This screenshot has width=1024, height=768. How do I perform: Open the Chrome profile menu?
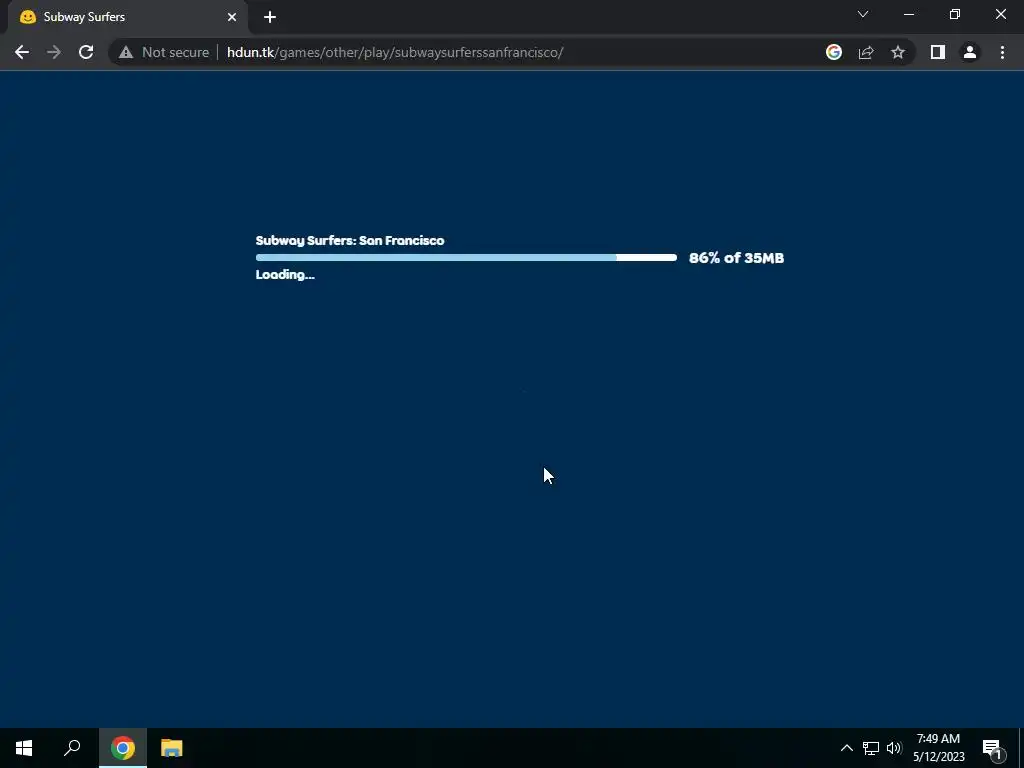point(970,52)
